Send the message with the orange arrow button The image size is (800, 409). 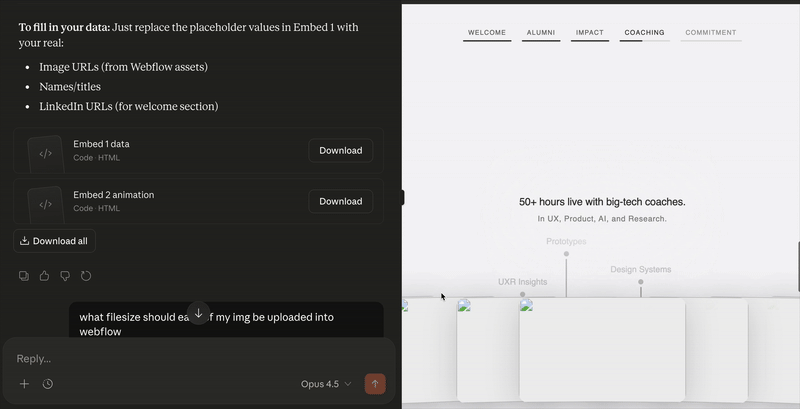point(375,384)
